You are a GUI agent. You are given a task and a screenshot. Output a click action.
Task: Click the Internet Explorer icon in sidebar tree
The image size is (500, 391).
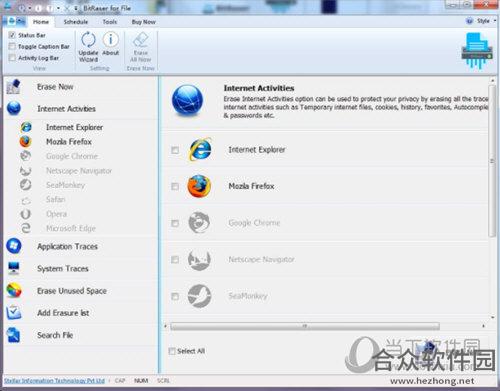(26, 127)
